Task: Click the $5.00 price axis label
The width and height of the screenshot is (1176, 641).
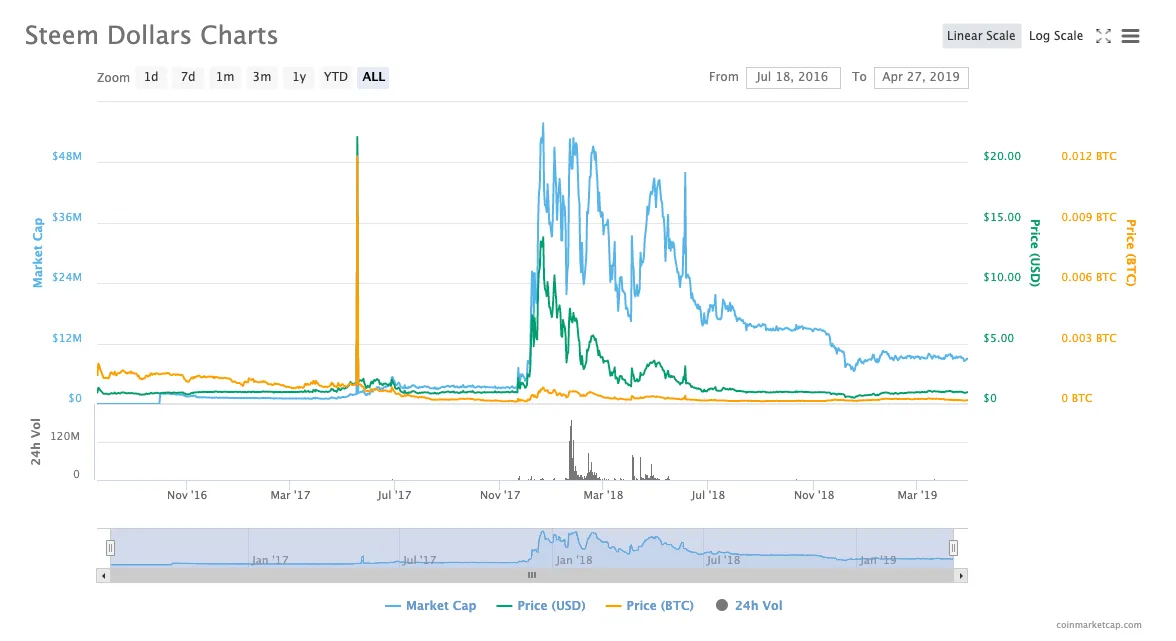Action: click(x=998, y=338)
